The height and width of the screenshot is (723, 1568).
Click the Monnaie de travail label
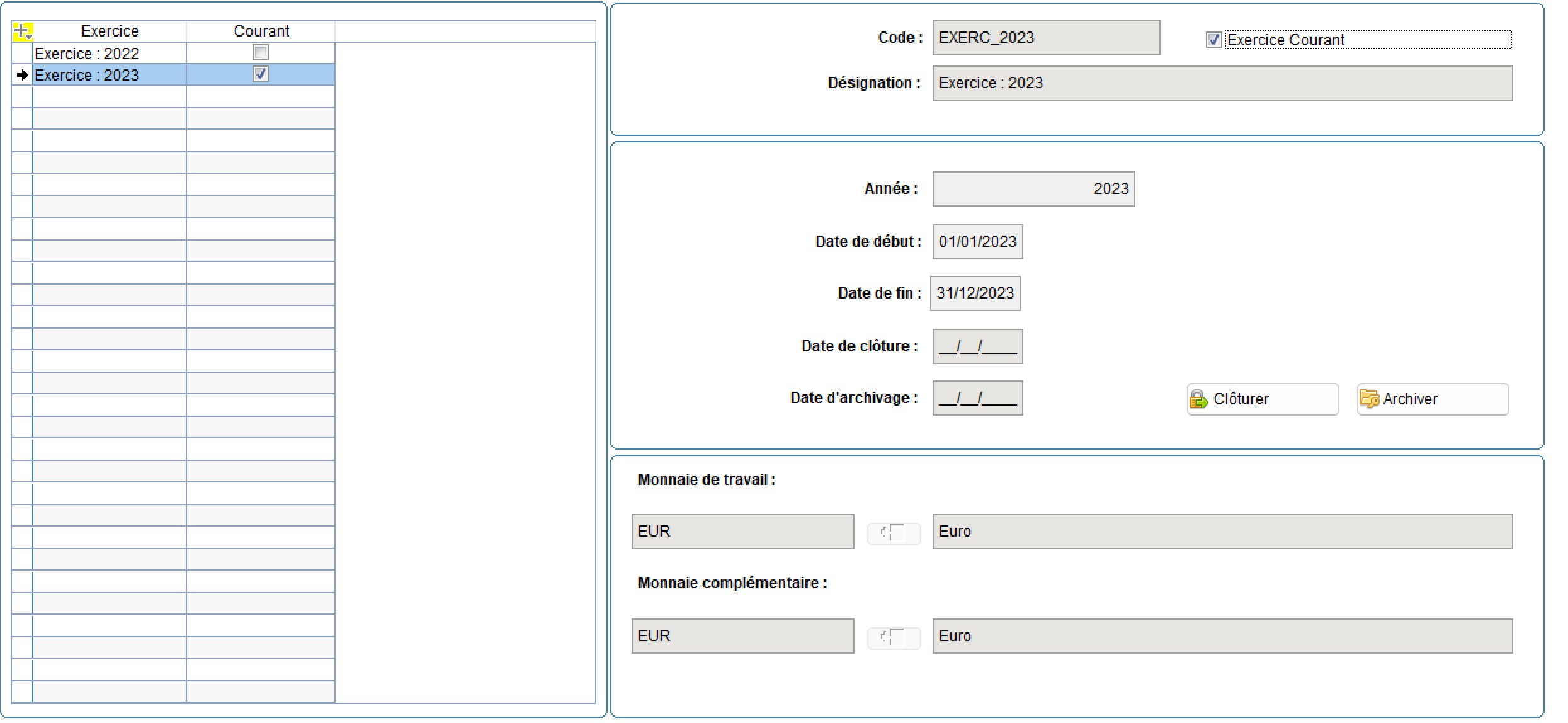(x=707, y=480)
